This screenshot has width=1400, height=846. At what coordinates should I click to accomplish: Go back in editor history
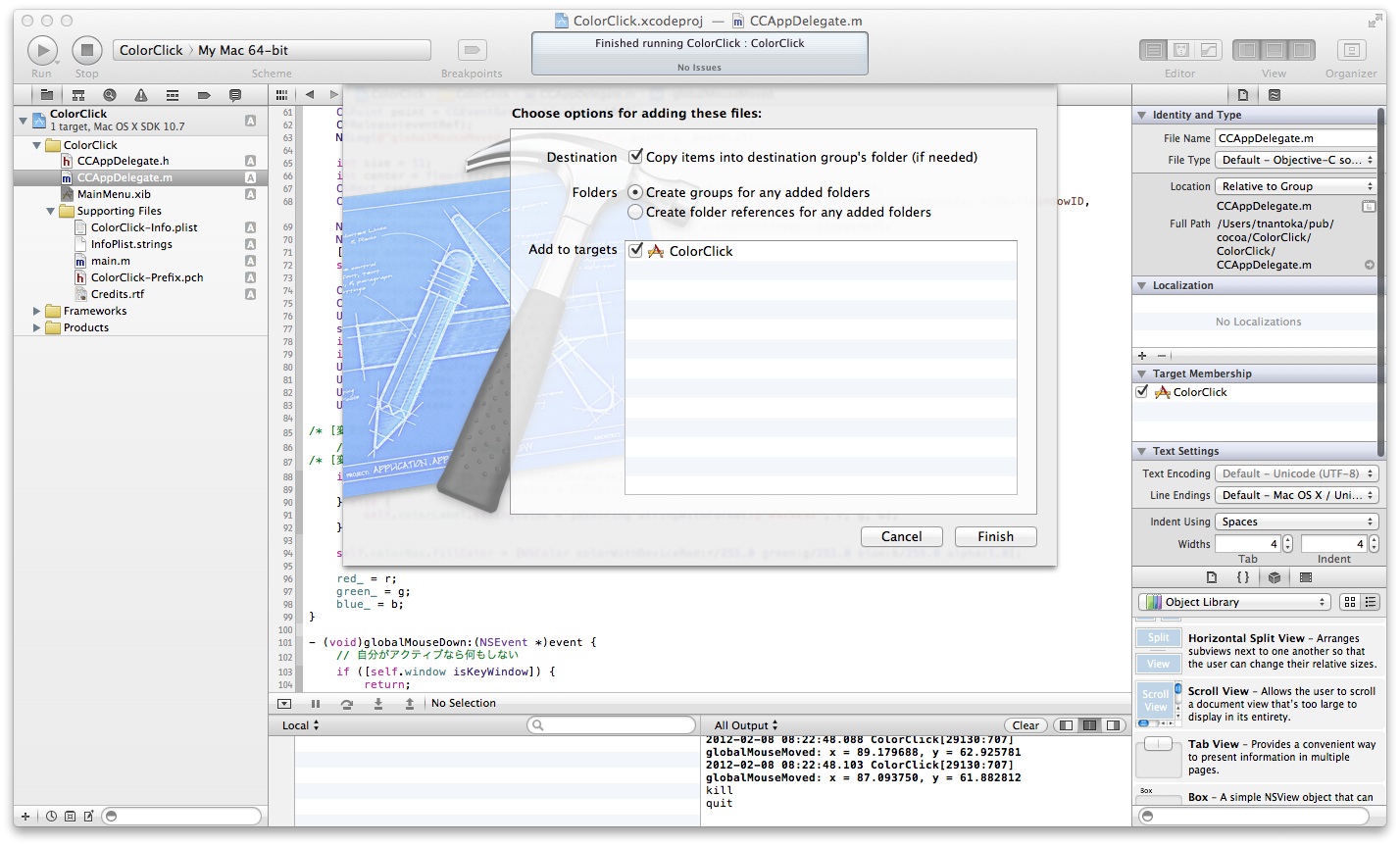(310, 95)
